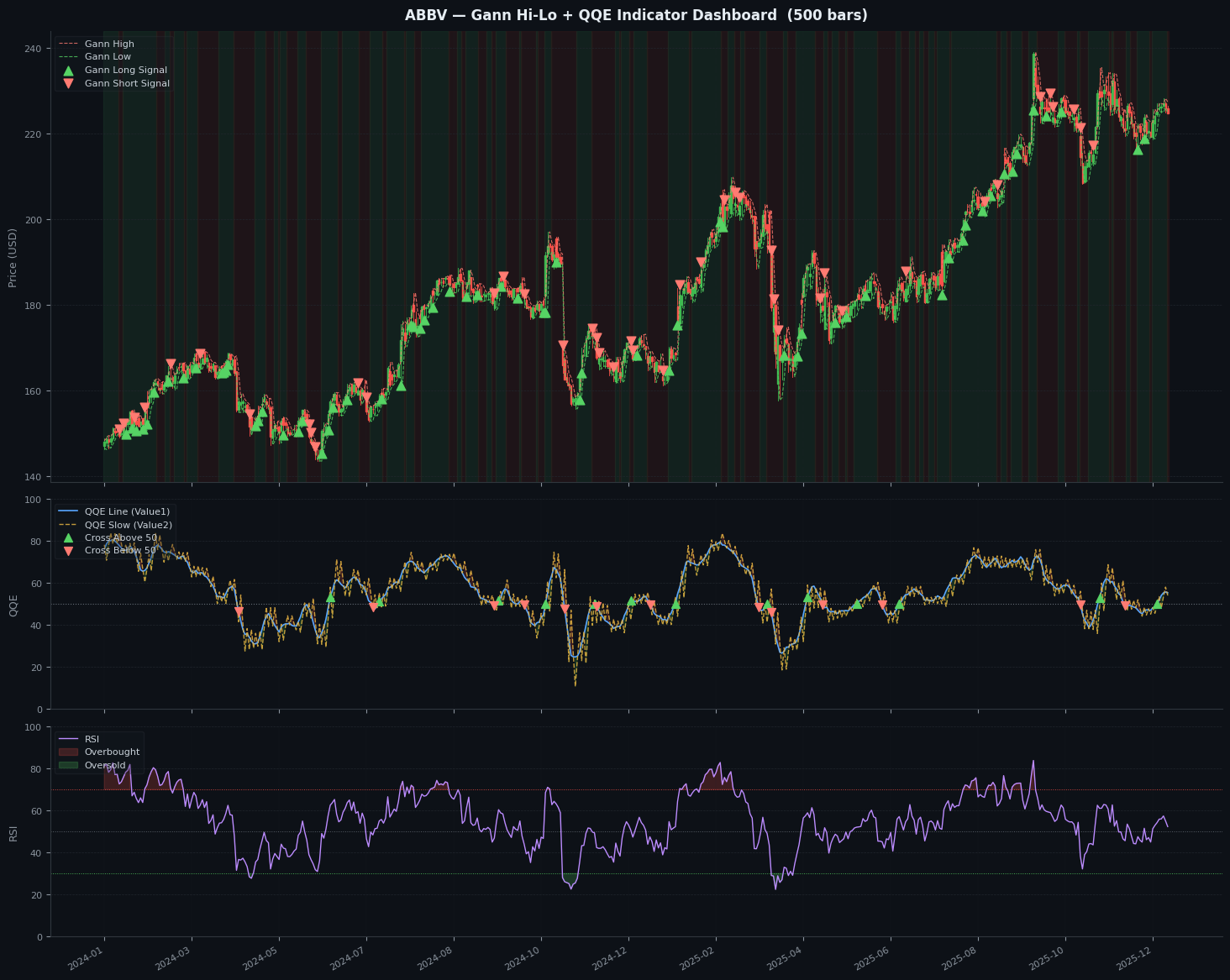Click the 'QQE Slow (Value2)' legend label
Viewport: 1230px width, 980px height.
(129, 525)
